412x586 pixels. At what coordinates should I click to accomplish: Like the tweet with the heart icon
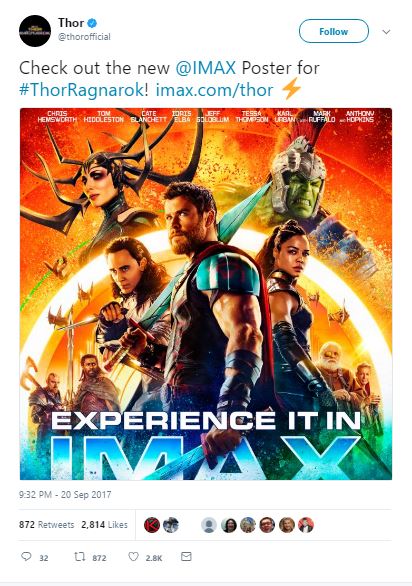(133, 556)
